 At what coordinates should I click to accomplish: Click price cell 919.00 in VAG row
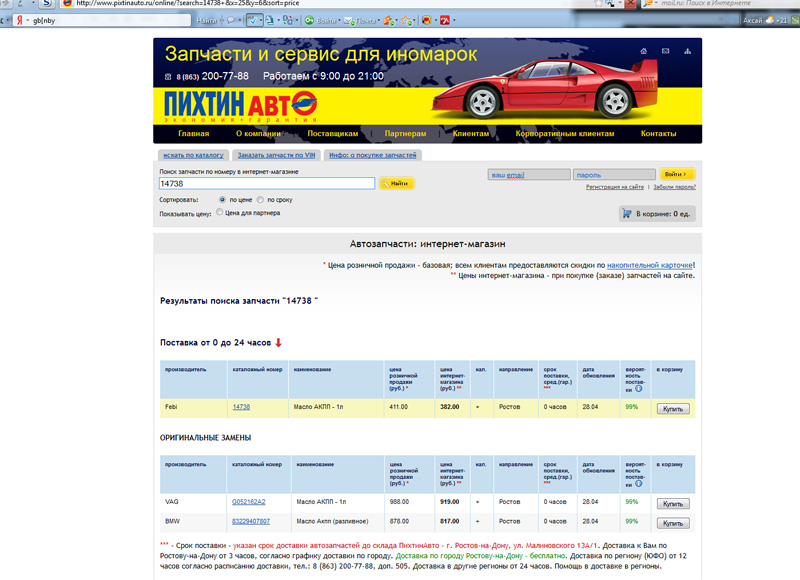point(449,502)
